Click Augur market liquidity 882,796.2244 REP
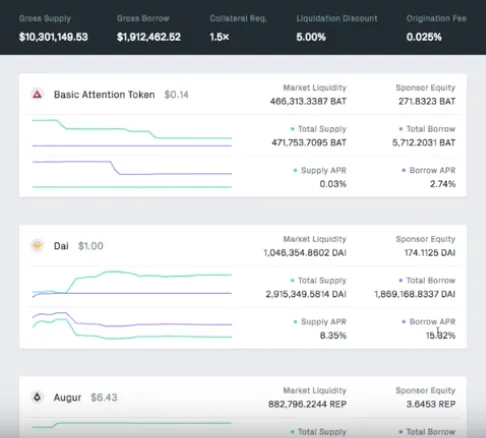Screen dimensions: 486x438 tap(307, 404)
